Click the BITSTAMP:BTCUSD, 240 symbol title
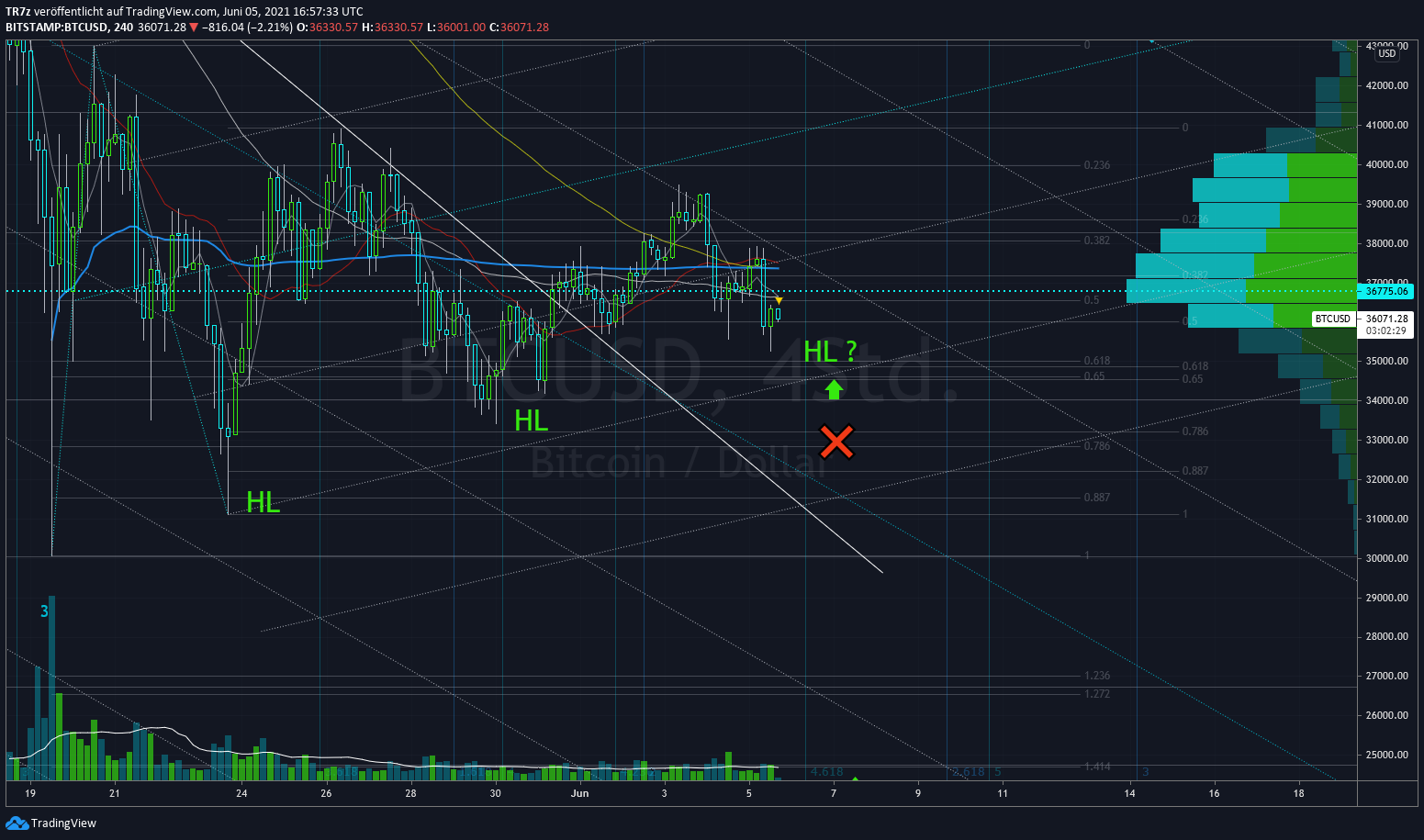This screenshot has width=1424, height=840. (x=69, y=27)
